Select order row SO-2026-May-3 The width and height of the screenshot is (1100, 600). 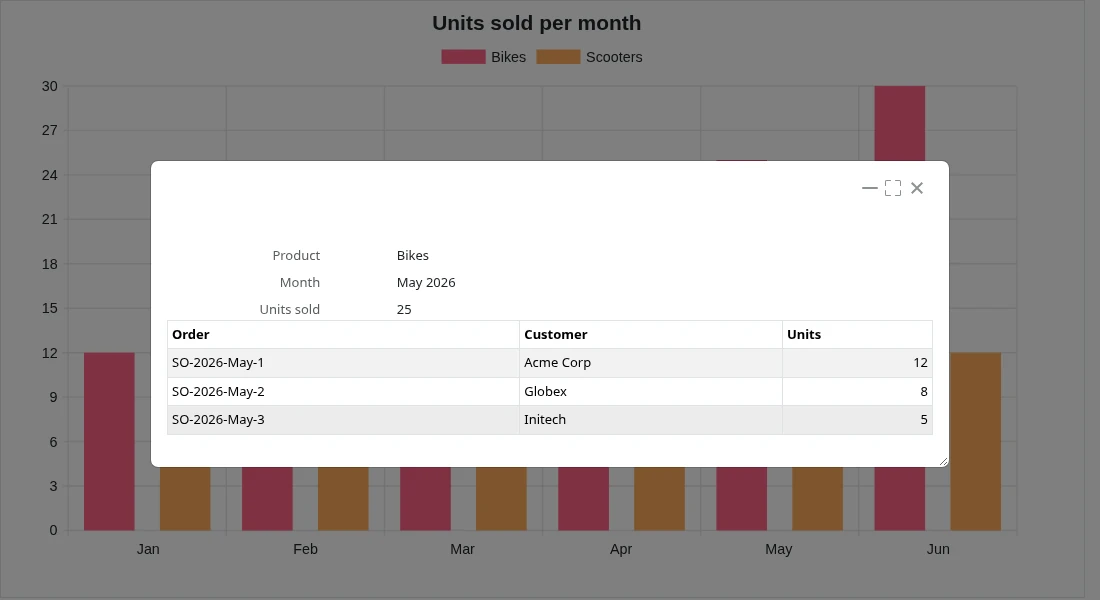(550, 420)
